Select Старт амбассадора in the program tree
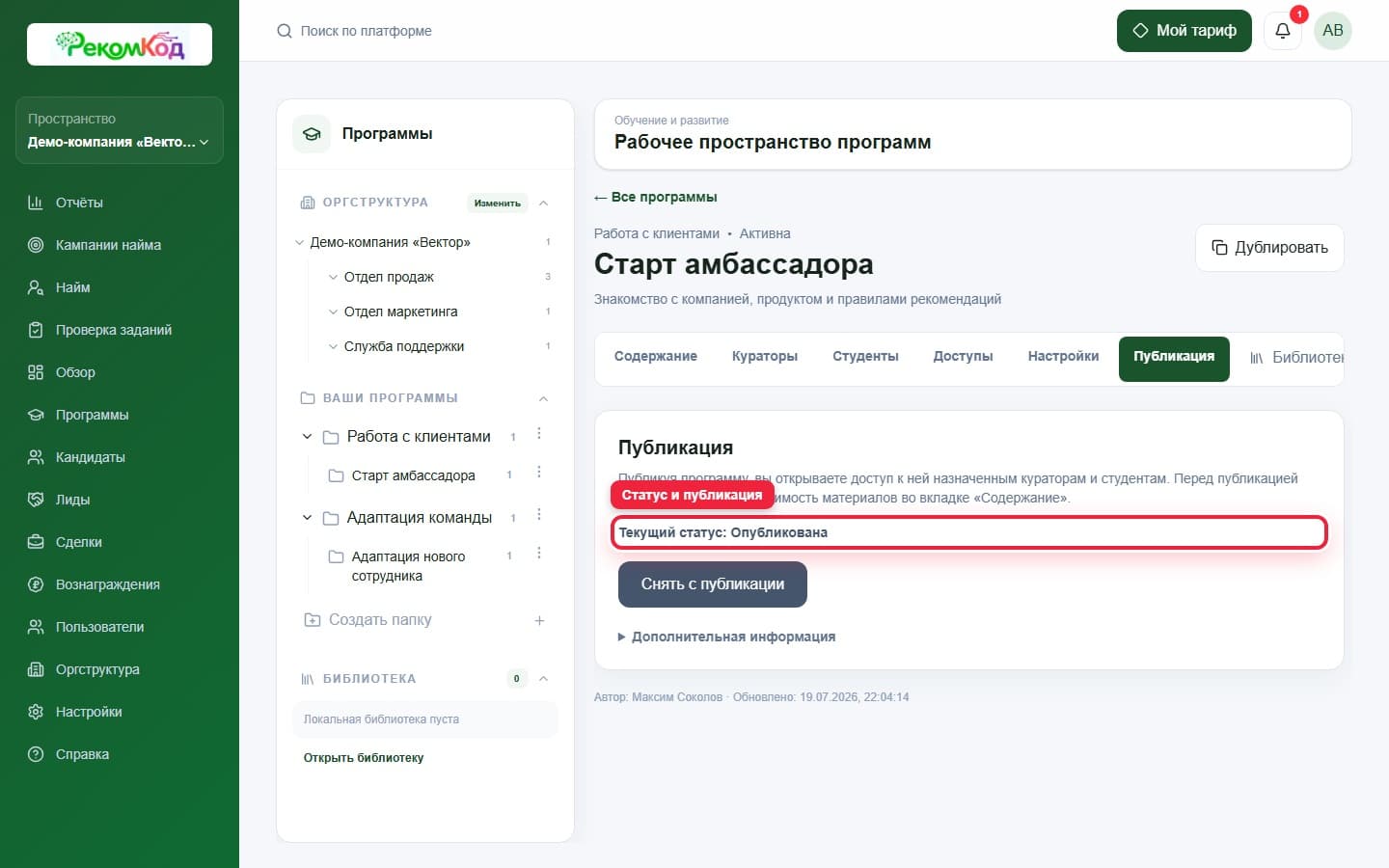1389x868 pixels. [x=413, y=475]
